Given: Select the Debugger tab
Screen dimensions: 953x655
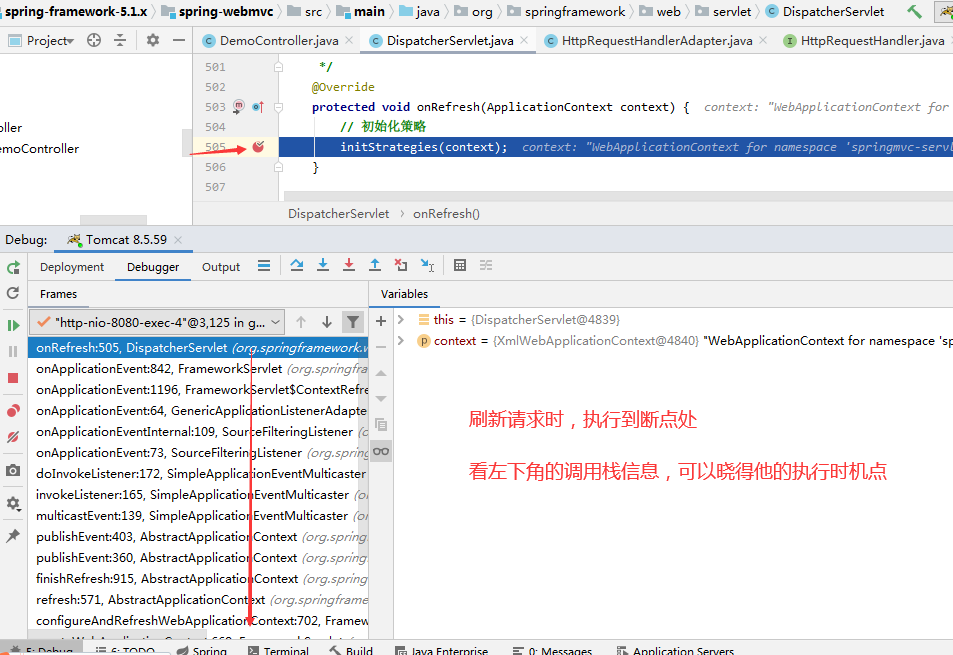Looking at the screenshot, I should pos(153,267).
